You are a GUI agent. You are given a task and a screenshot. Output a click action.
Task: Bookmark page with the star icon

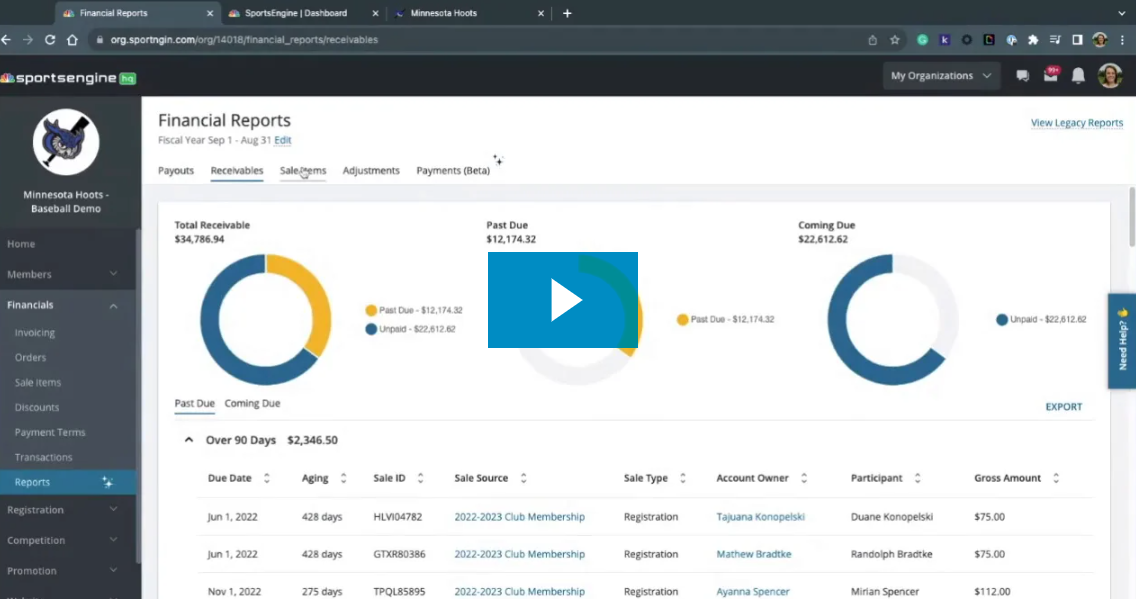895,40
